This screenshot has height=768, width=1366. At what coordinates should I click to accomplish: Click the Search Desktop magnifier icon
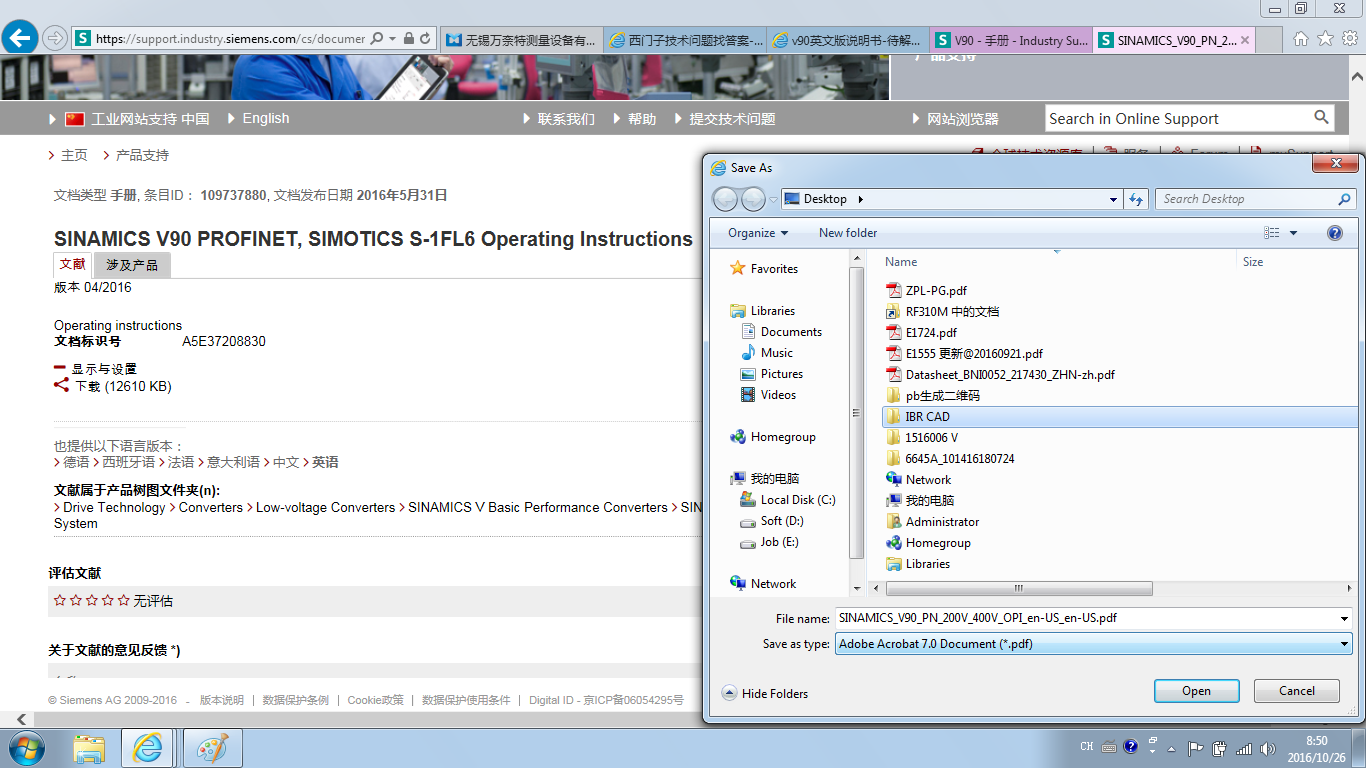(x=1344, y=199)
